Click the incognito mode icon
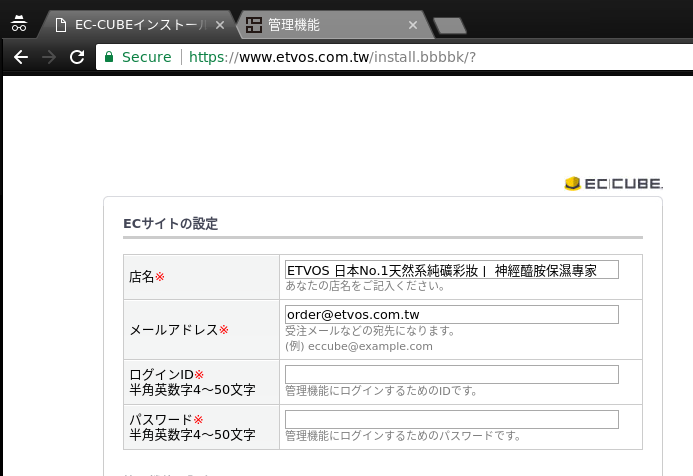Viewport: 693px width, 476px height. click(x=19, y=23)
